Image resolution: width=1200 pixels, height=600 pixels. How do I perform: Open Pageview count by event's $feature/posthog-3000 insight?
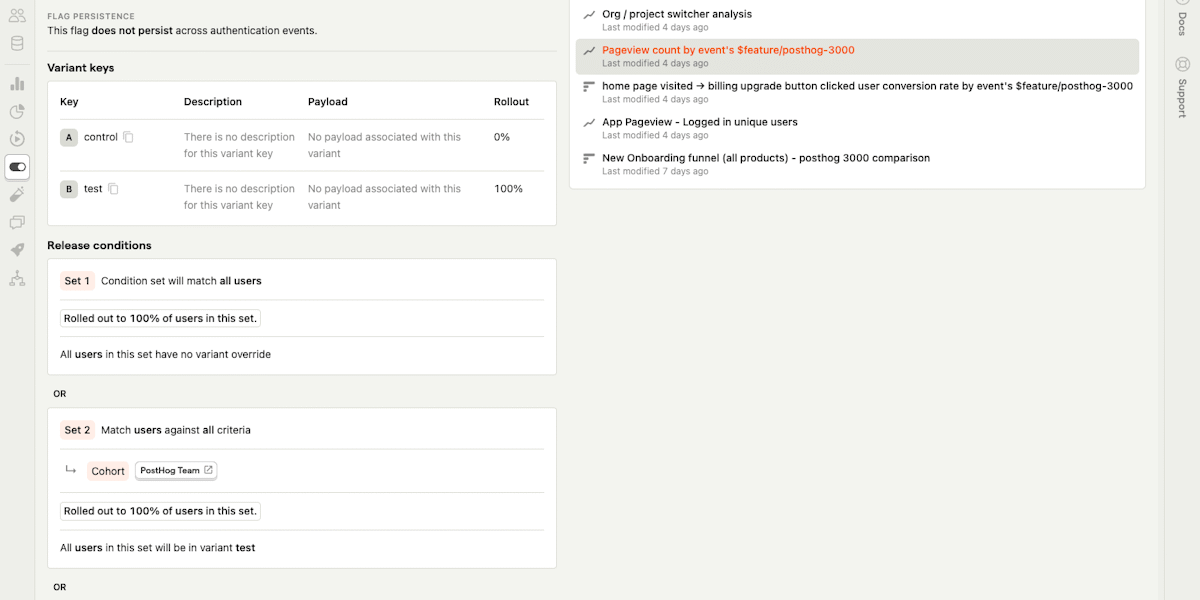click(x=857, y=56)
